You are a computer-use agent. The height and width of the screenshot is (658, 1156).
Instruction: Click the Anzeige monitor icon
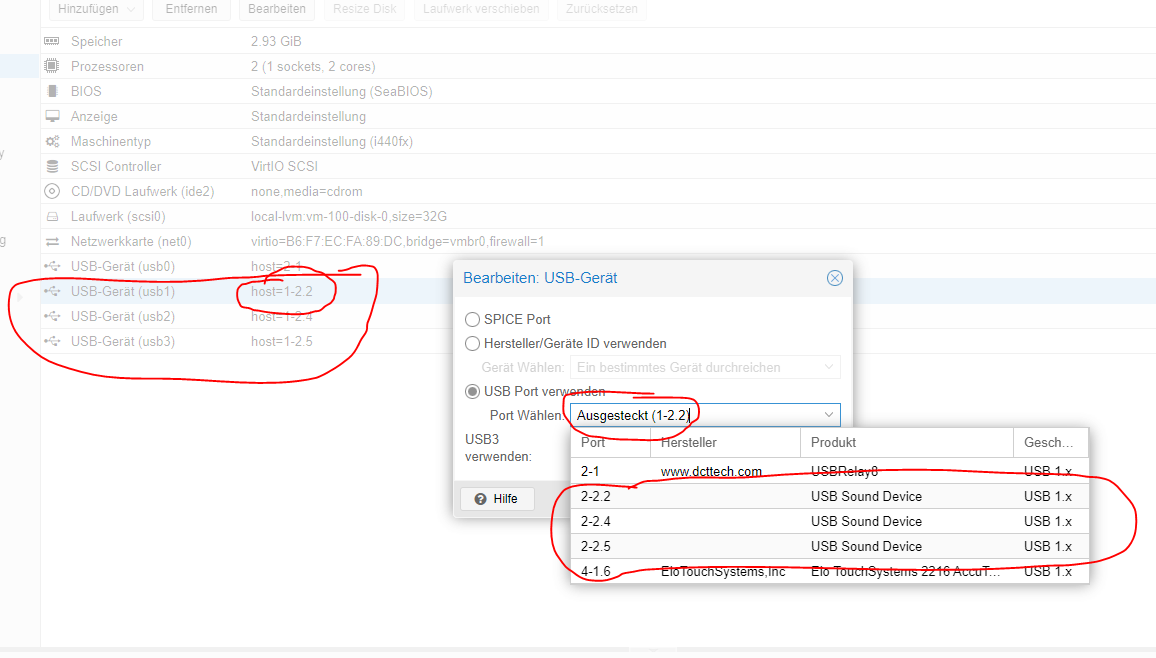(x=52, y=116)
